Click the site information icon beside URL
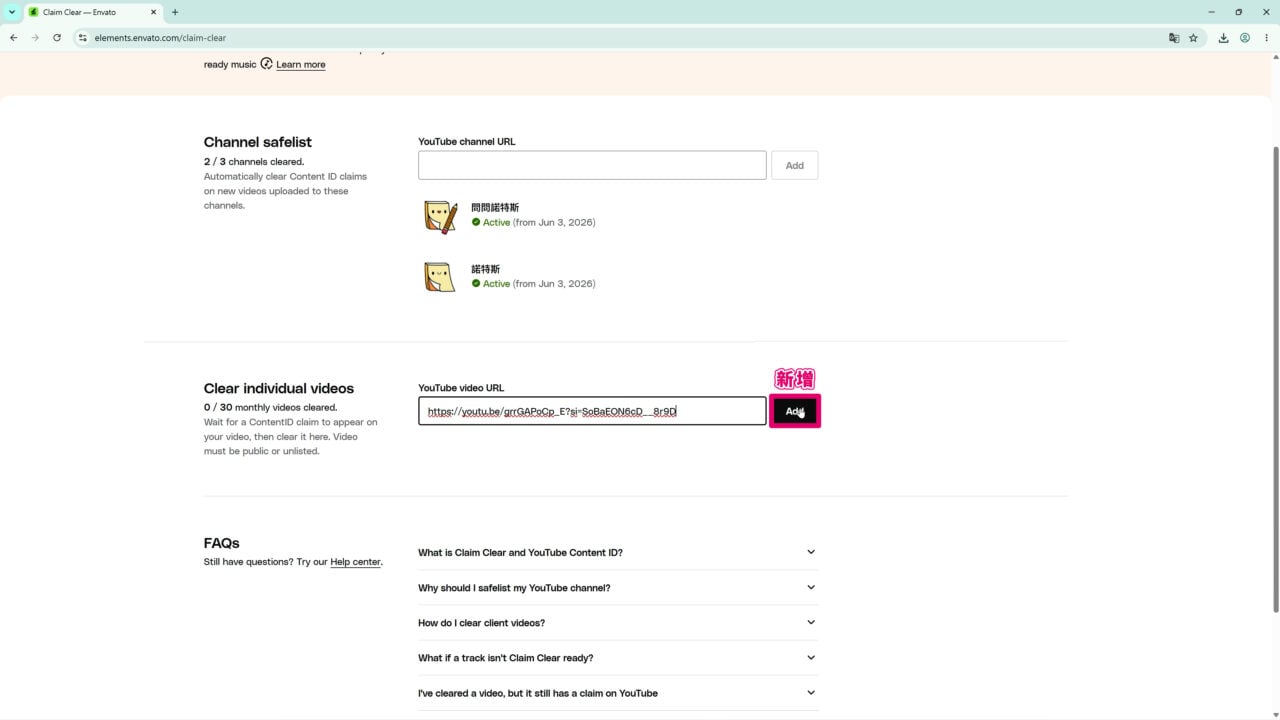The height and width of the screenshot is (720, 1280). tap(83, 38)
